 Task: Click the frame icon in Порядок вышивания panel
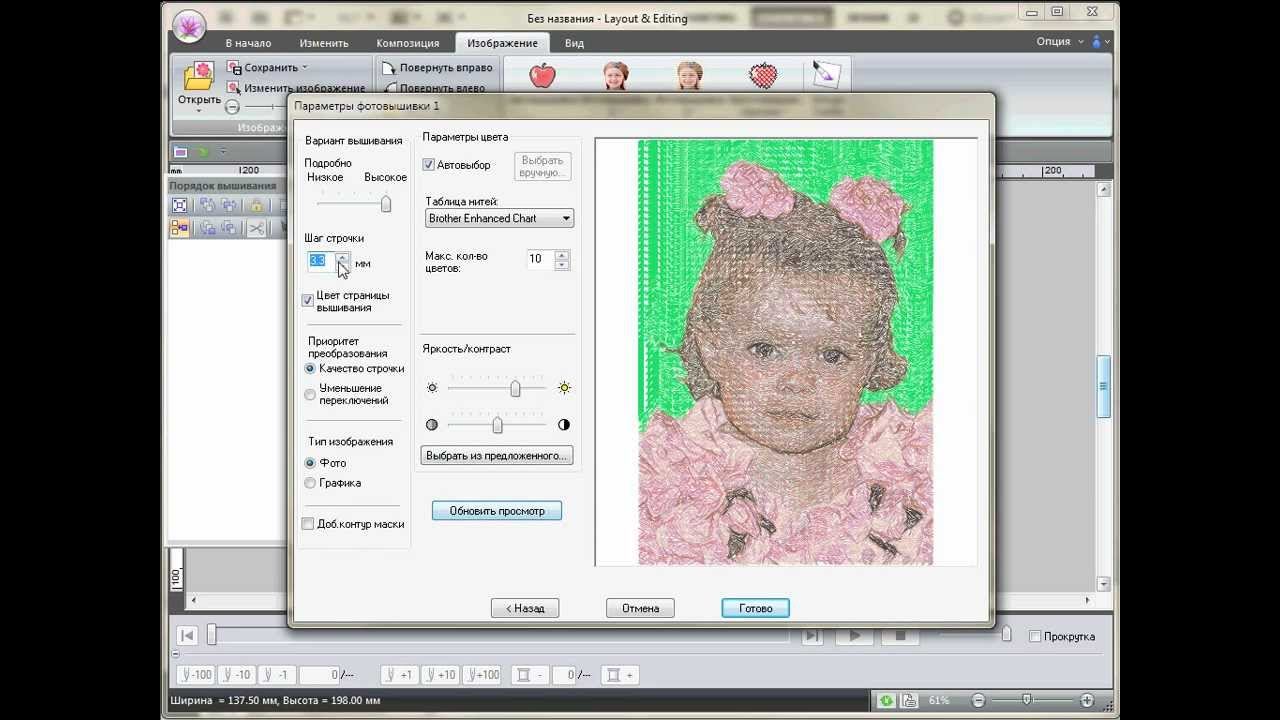180,206
